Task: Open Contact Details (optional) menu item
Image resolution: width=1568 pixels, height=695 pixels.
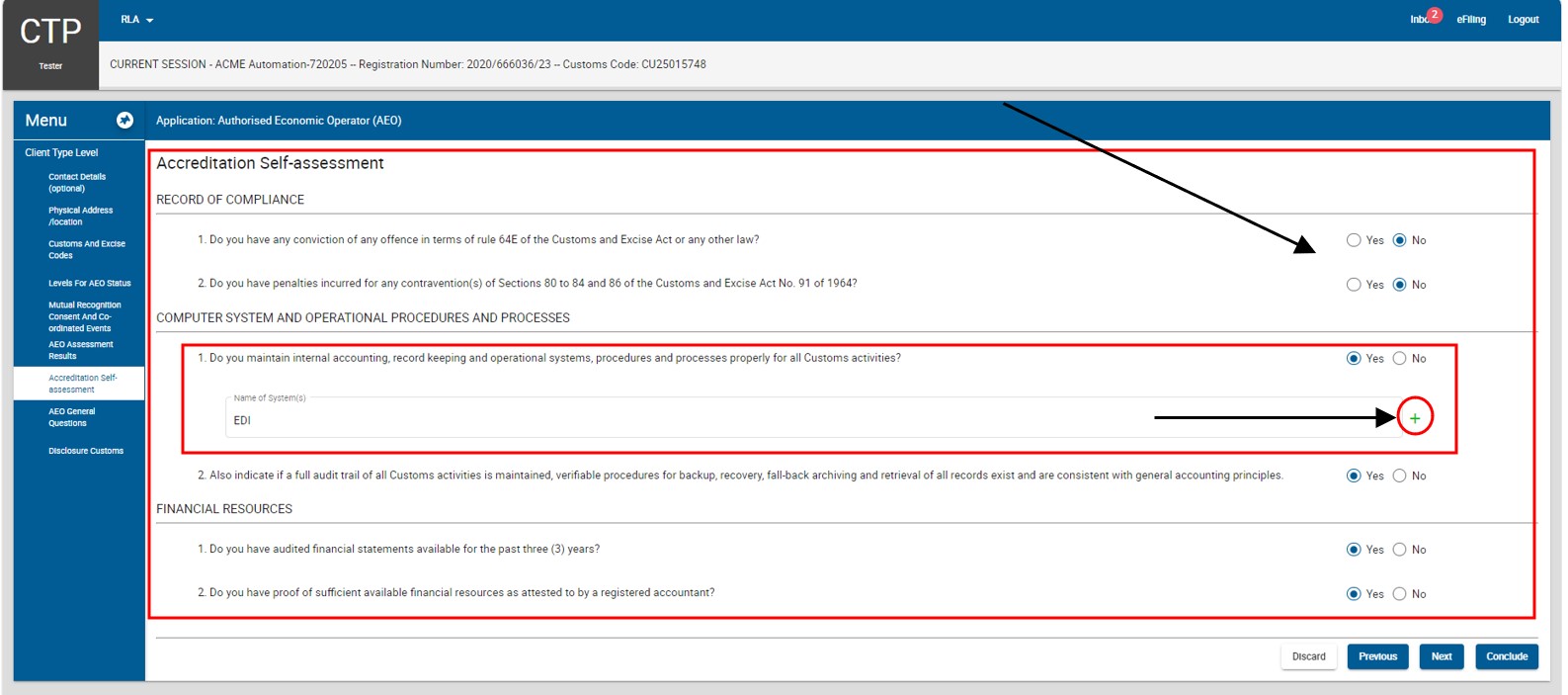Action: pyautogui.click(x=77, y=183)
